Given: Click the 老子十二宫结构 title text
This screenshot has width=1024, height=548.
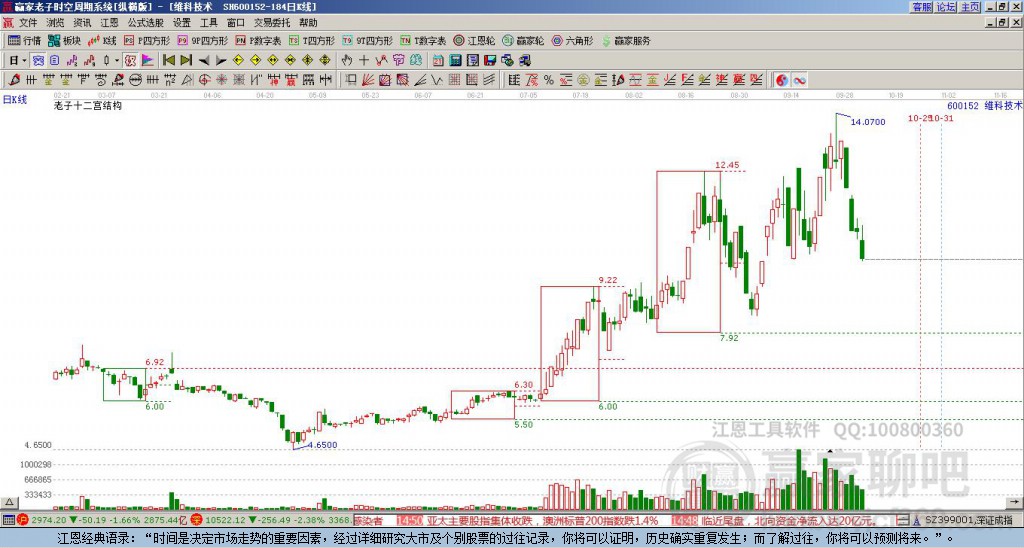Looking at the screenshot, I should [88, 105].
